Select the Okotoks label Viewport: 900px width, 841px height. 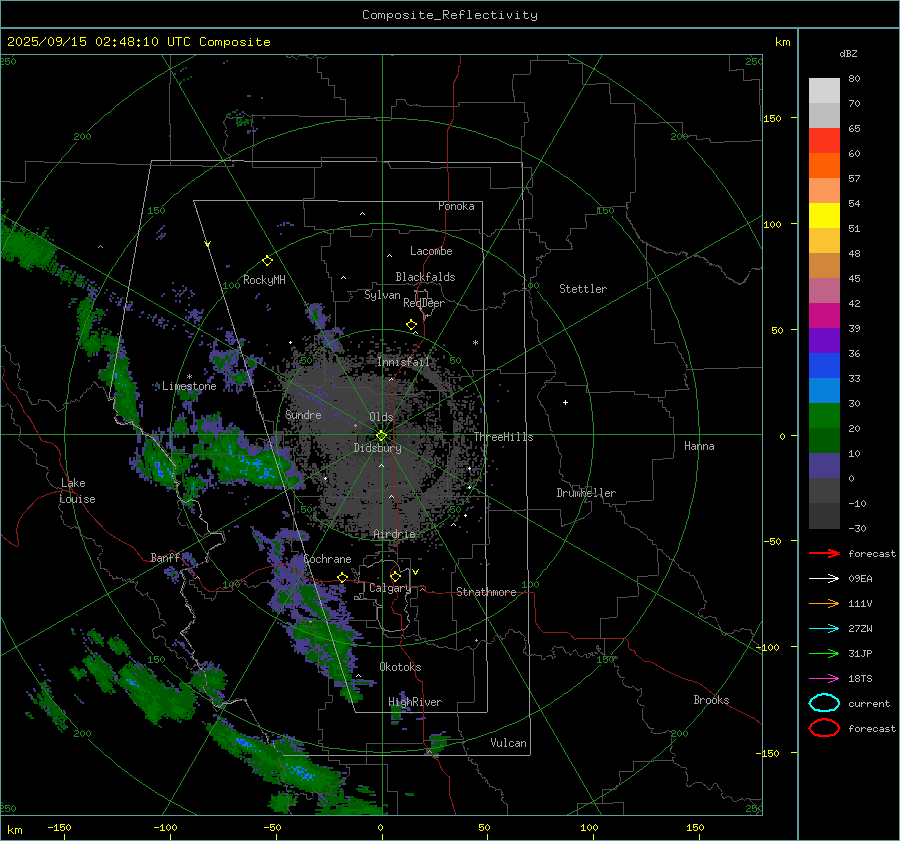coord(400,667)
